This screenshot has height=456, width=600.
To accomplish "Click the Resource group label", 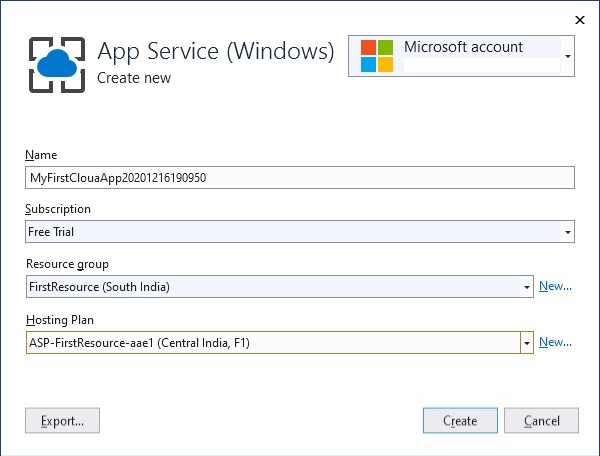I will (x=68, y=264).
